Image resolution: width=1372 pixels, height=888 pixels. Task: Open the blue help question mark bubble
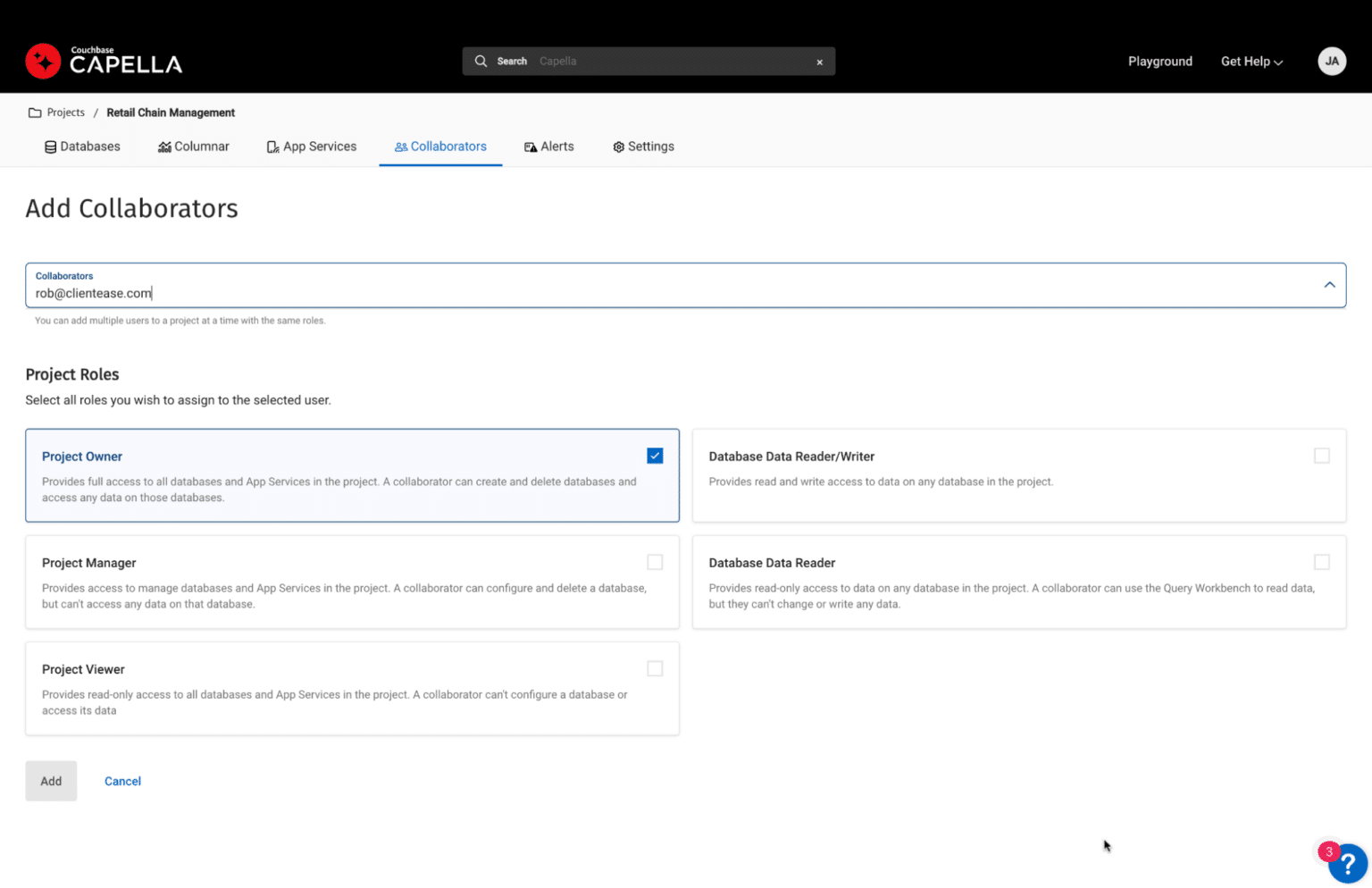1348,864
